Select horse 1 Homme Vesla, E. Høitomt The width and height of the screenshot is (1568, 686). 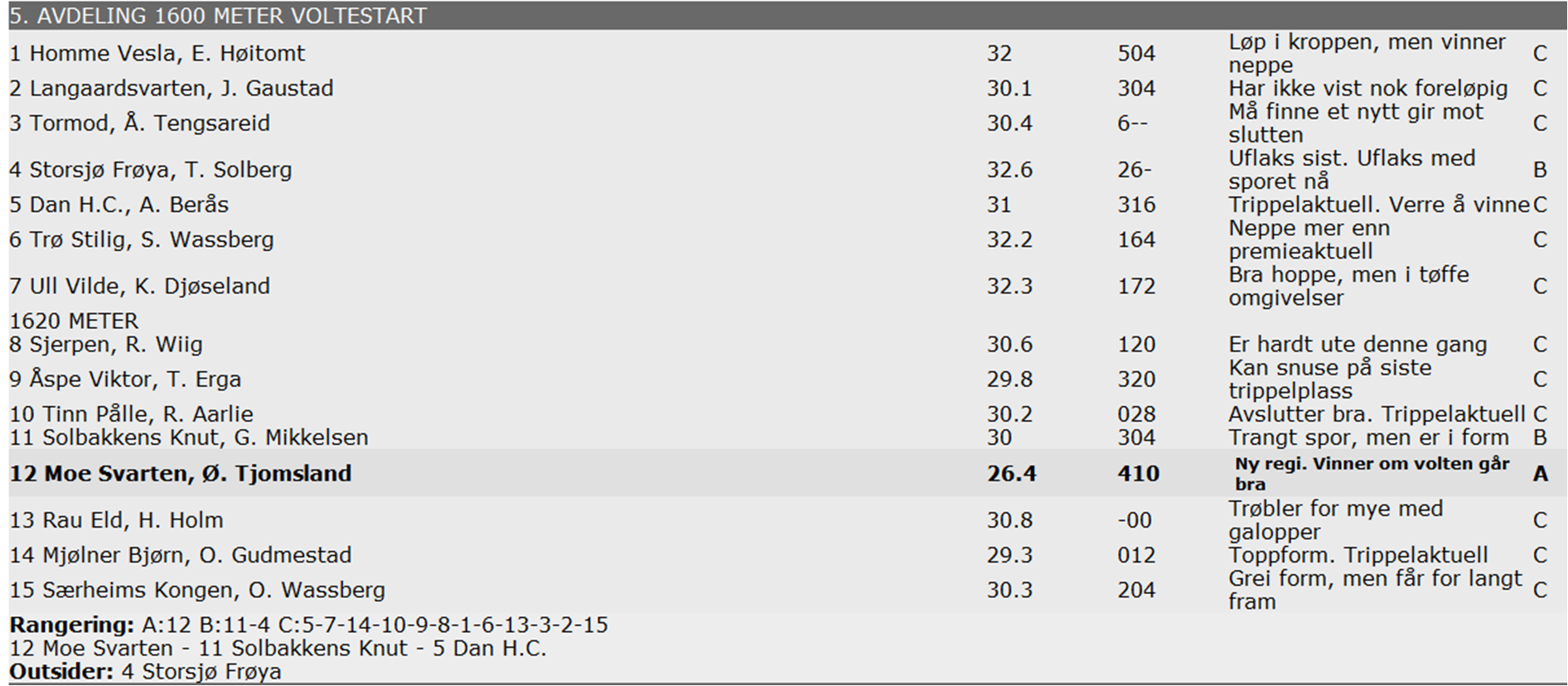click(x=157, y=54)
